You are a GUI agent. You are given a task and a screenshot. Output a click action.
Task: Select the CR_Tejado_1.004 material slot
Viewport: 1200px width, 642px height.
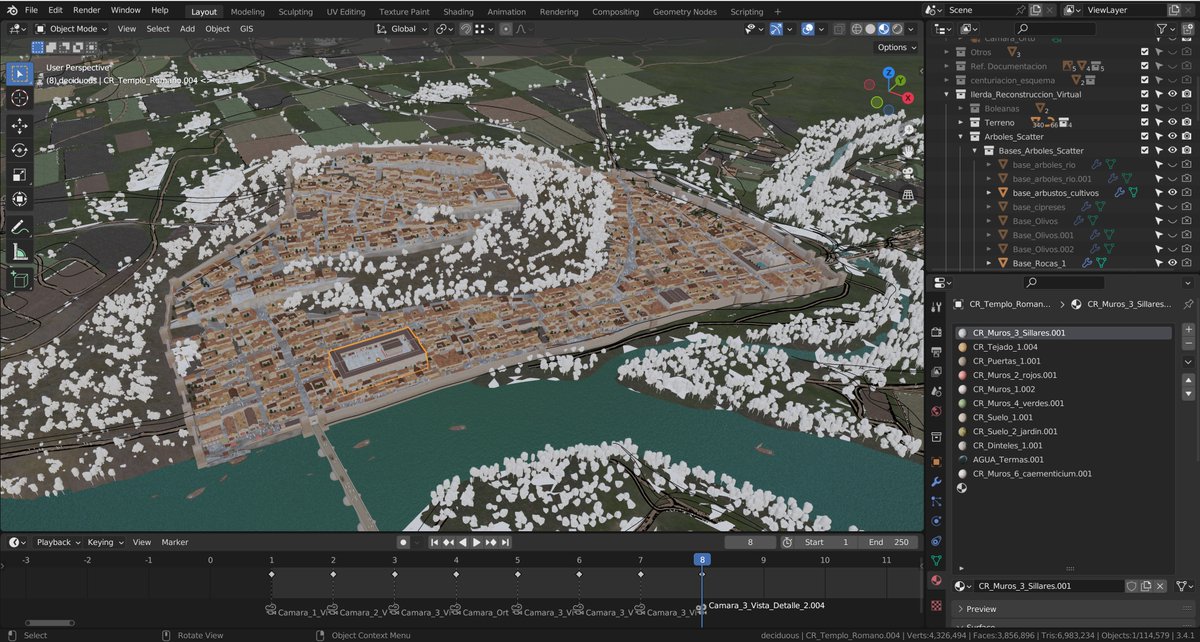click(1005, 347)
